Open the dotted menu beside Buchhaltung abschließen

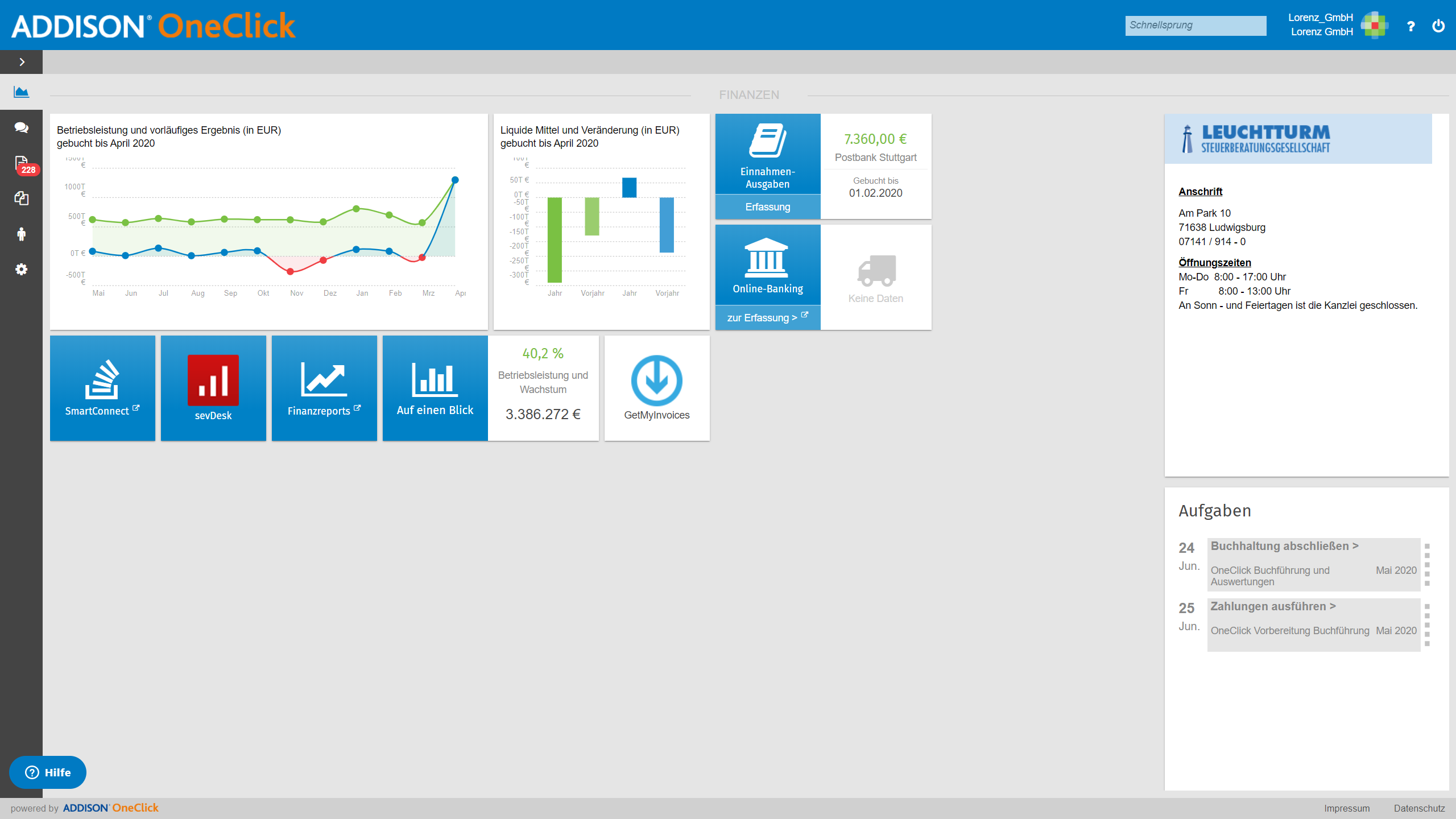click(1427, 565)
